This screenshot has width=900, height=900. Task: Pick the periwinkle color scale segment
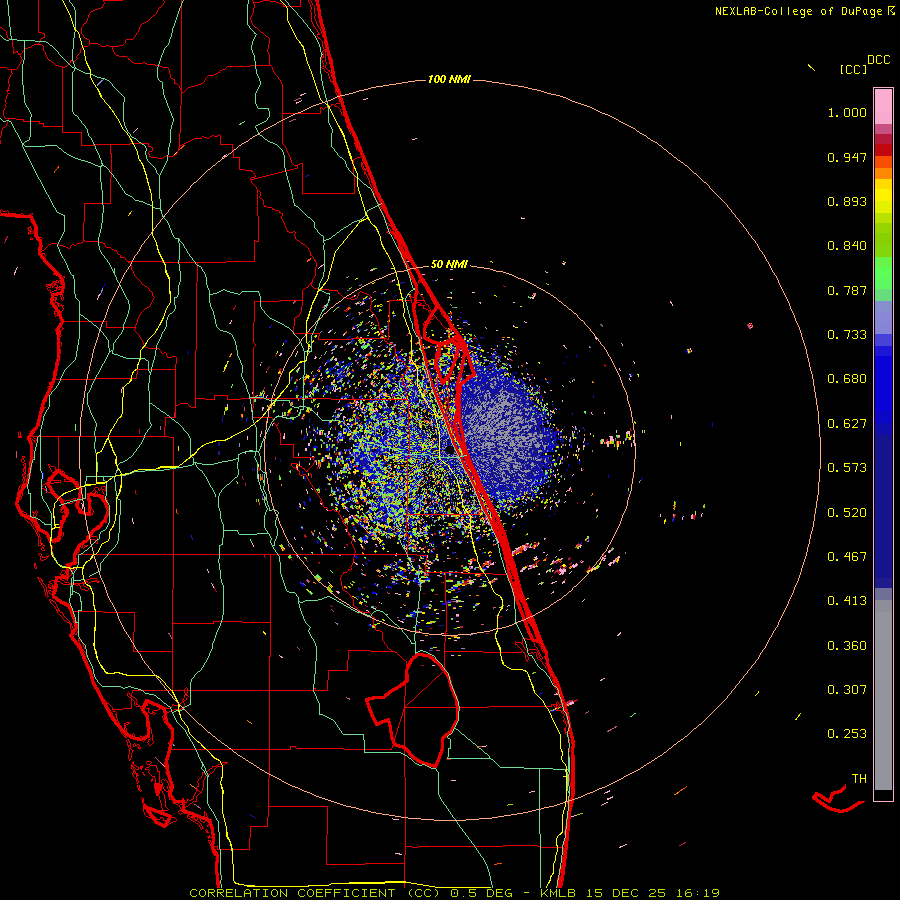[883, 317]
